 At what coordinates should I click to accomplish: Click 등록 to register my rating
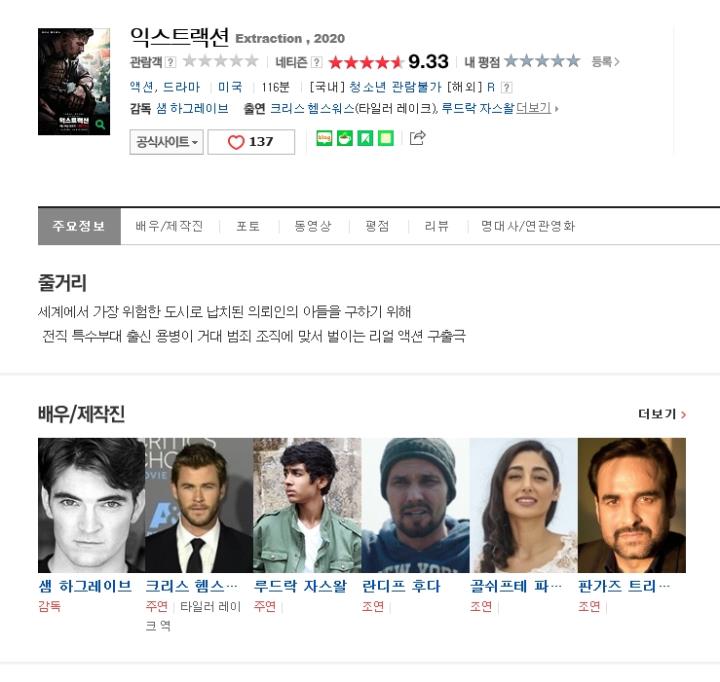606,62
